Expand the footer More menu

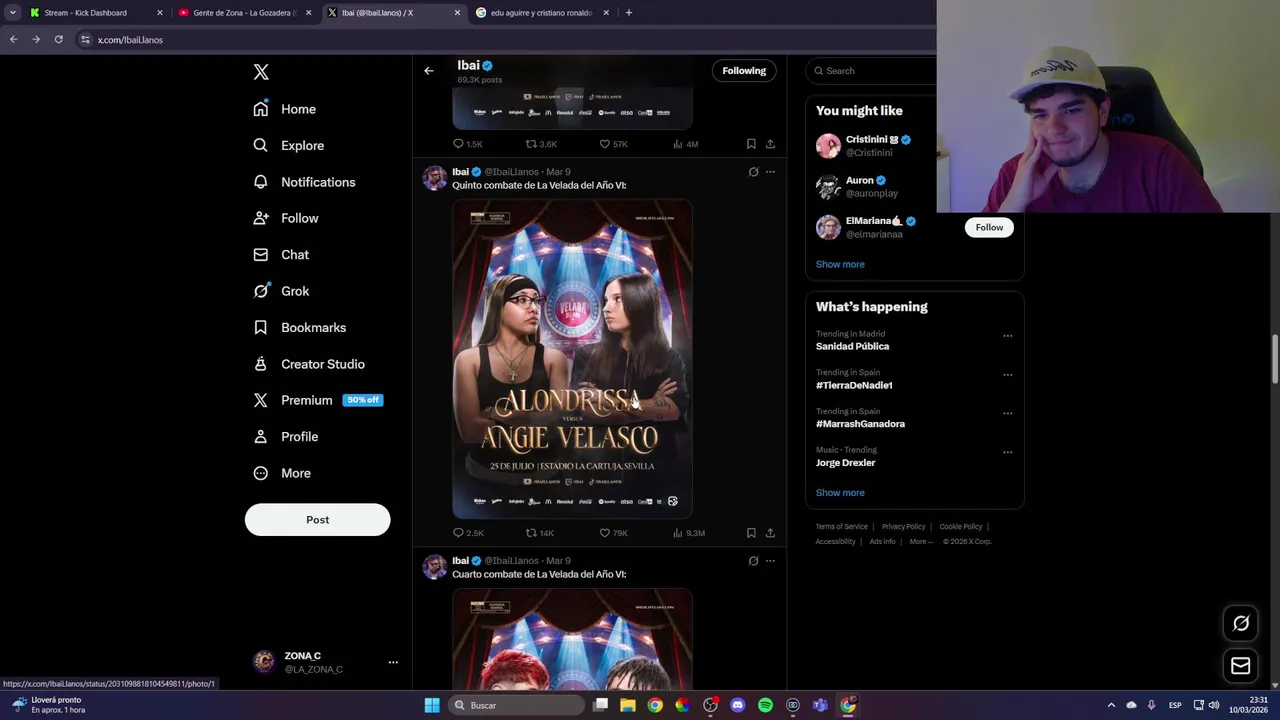[x=921, y=542]
